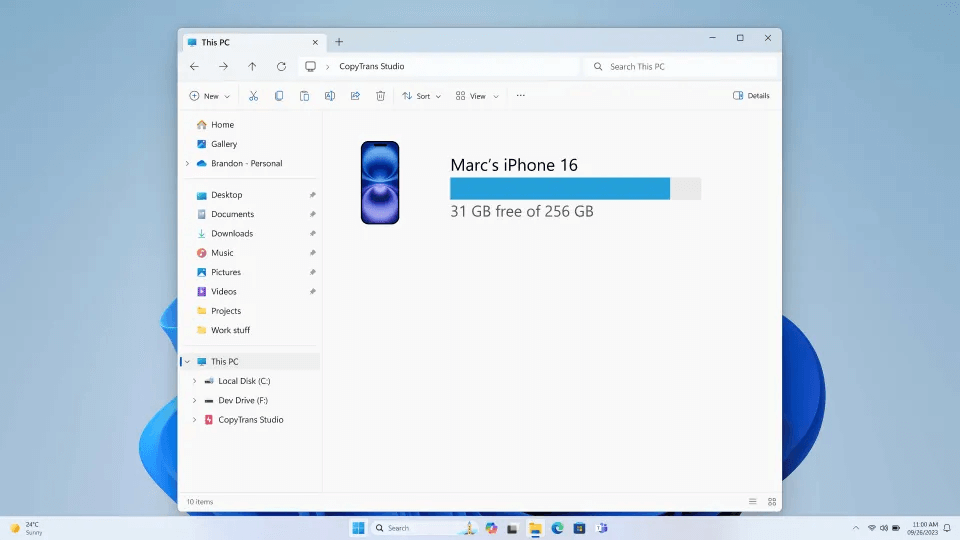Add a new tab with plus icon

[339, 42]
